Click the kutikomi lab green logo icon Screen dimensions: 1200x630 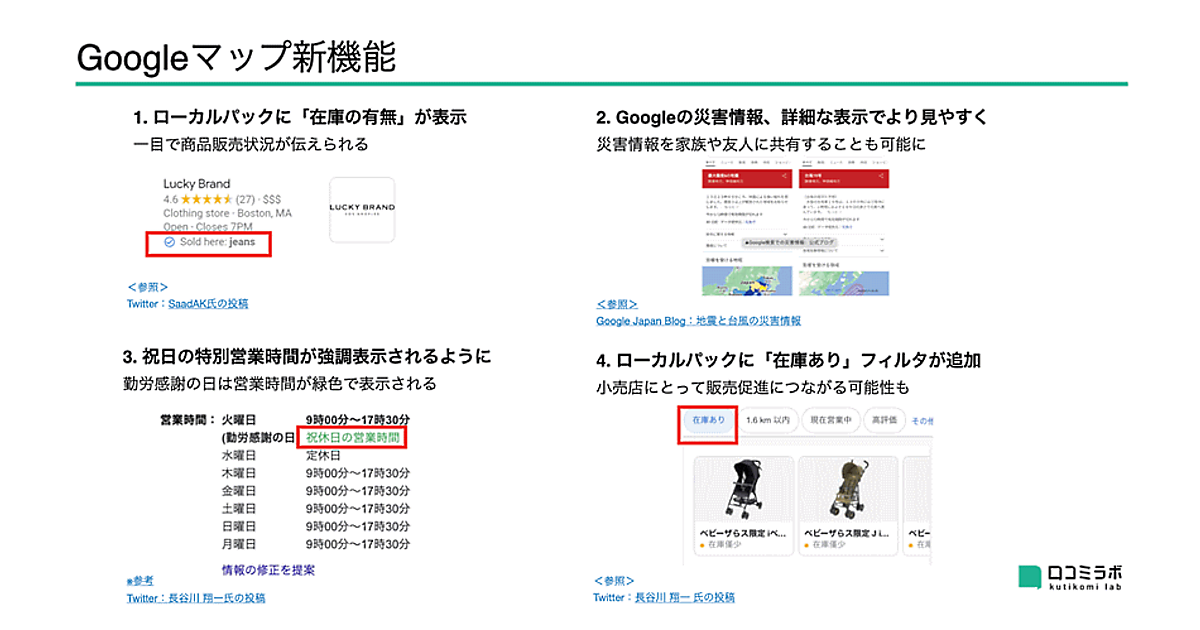tap(1030, 577)
